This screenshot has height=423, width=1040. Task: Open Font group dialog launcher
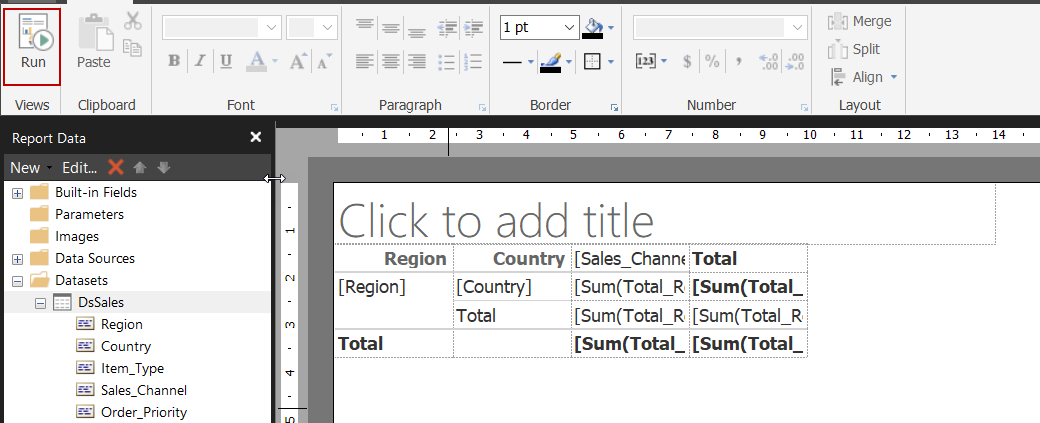point(334,107)
